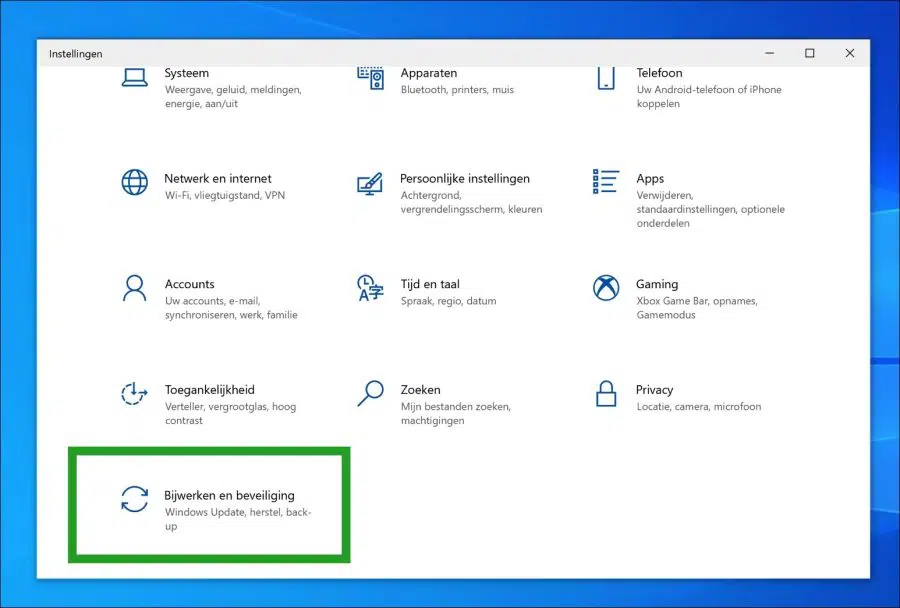Click 'Verteller, vergrootglas, hoog contrast' text

click(230, 413)
